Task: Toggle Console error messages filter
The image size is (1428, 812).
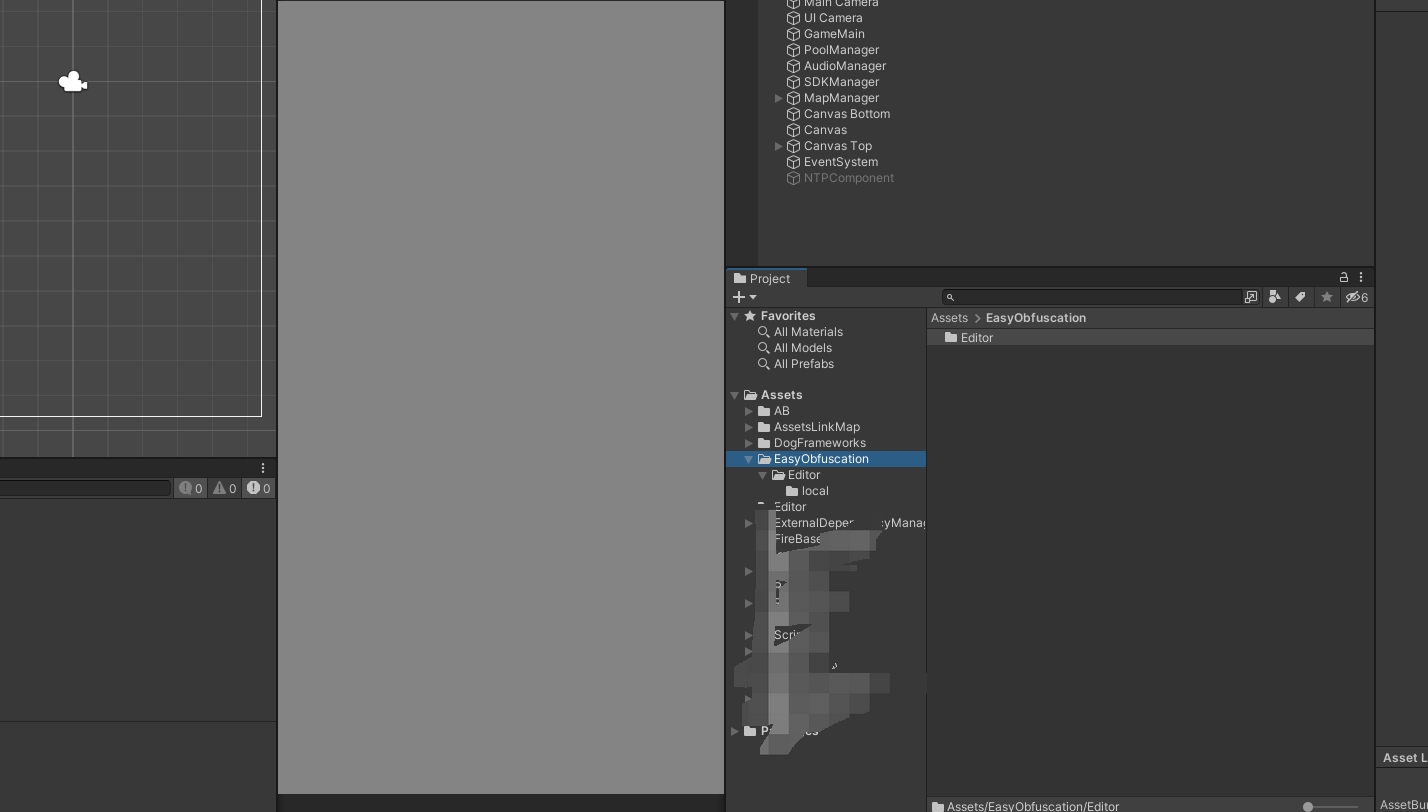Action: point(258,488)
